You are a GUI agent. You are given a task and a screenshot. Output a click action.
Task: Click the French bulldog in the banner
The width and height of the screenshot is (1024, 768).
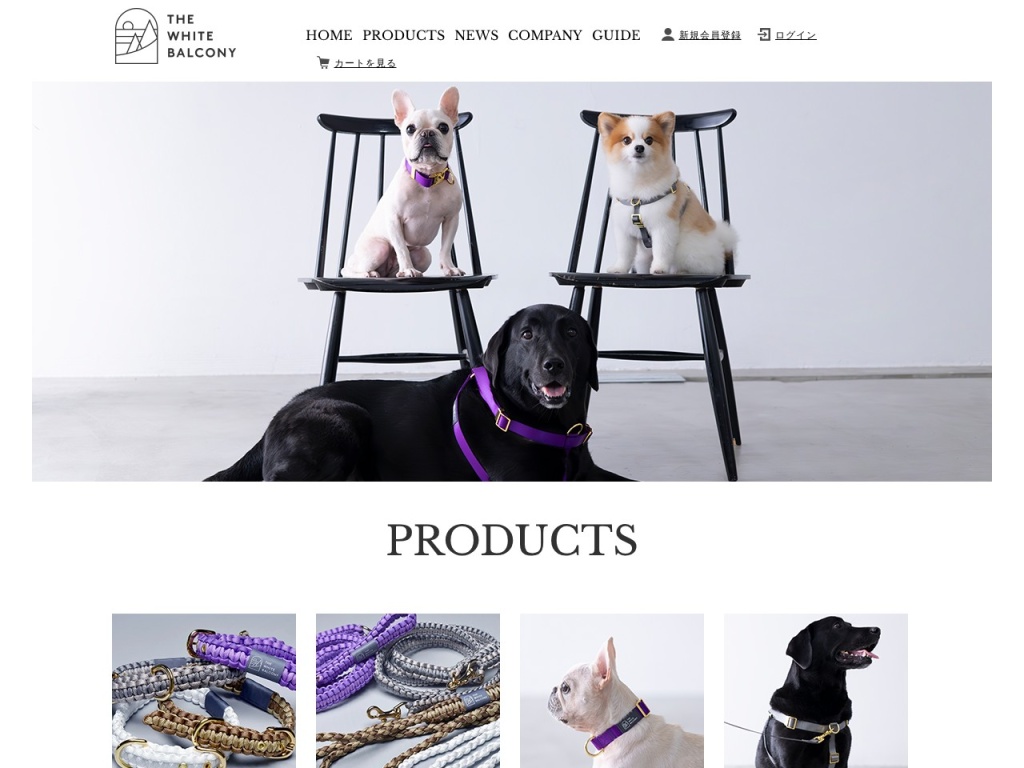[x=413, y=183]
